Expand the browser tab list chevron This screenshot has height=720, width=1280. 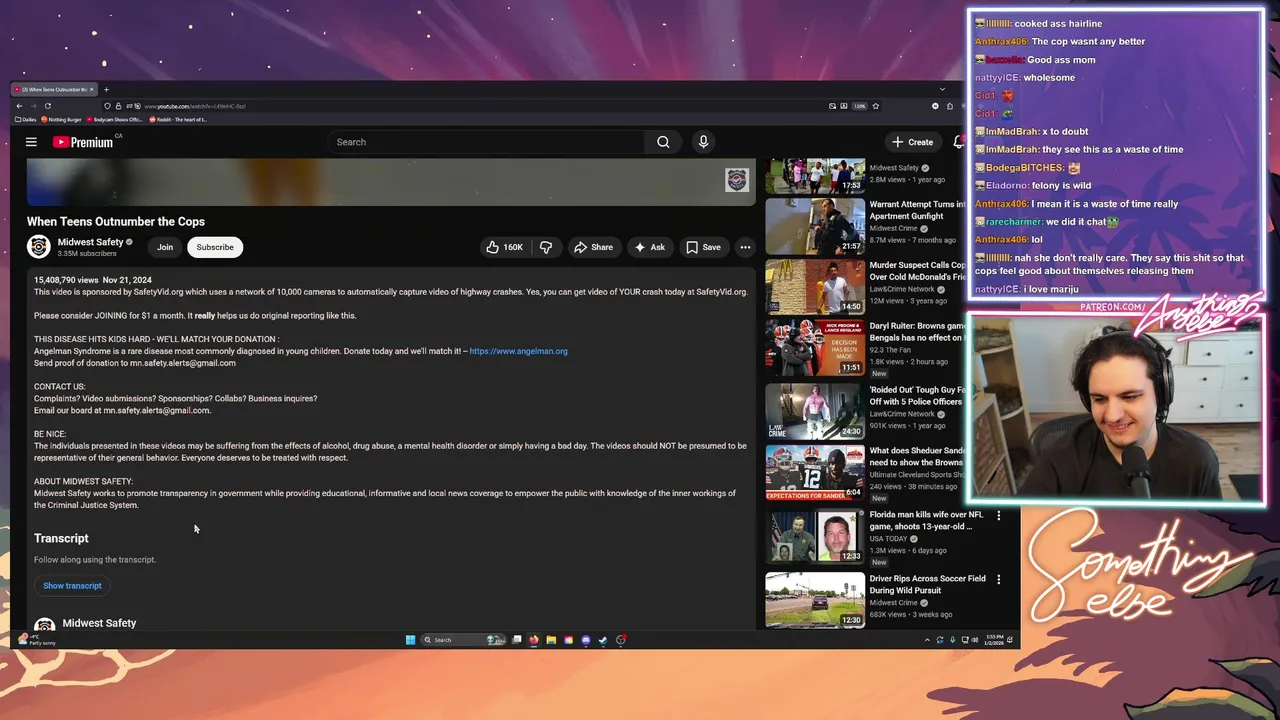coord(942,89)
